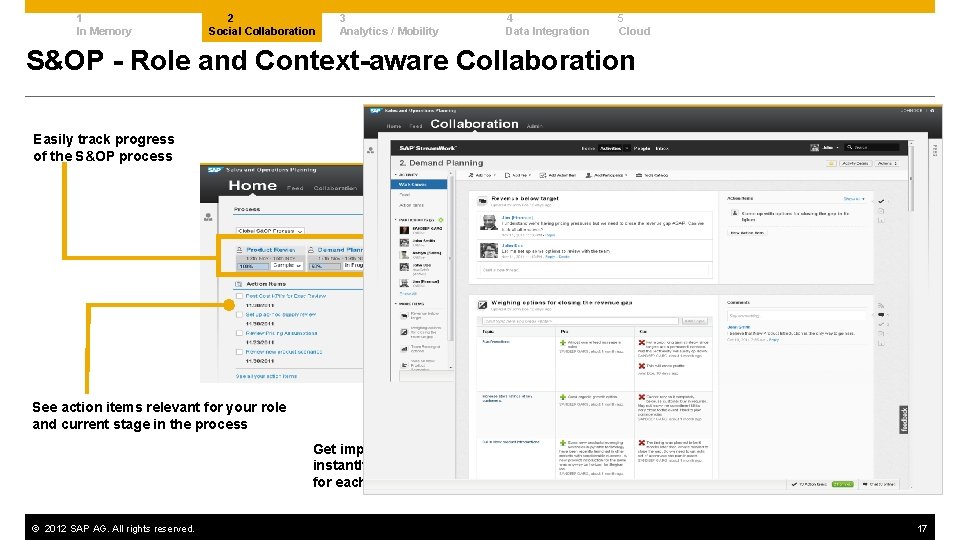Screen dimensions: 960x540
Task: Select Work Canvas in the sidebar
Action: (420, 184)
